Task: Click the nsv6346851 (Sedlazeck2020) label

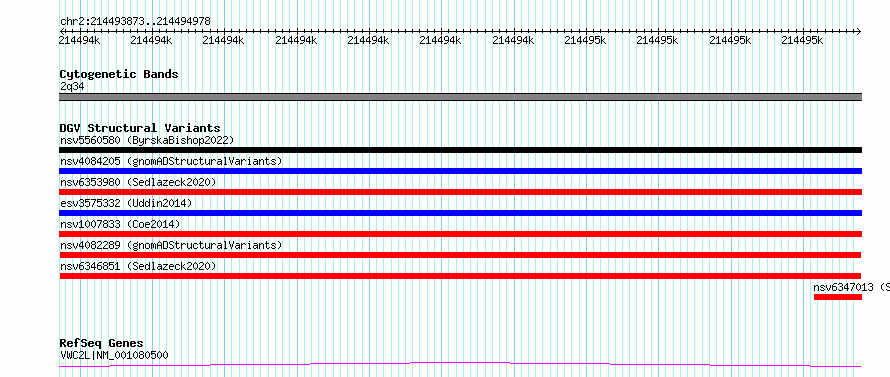Action: pyautogui.click(x=138, y=266)
